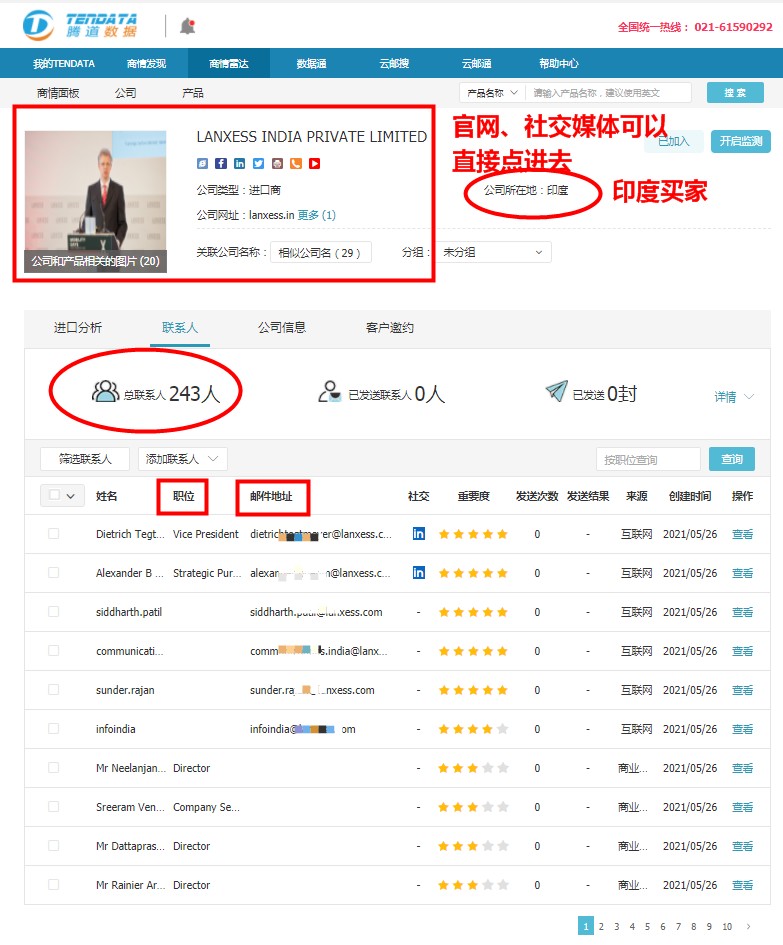
Task: Open the select-all checkbox dropdown arrow
Action: pyautogui.click(x=71, y=496)
